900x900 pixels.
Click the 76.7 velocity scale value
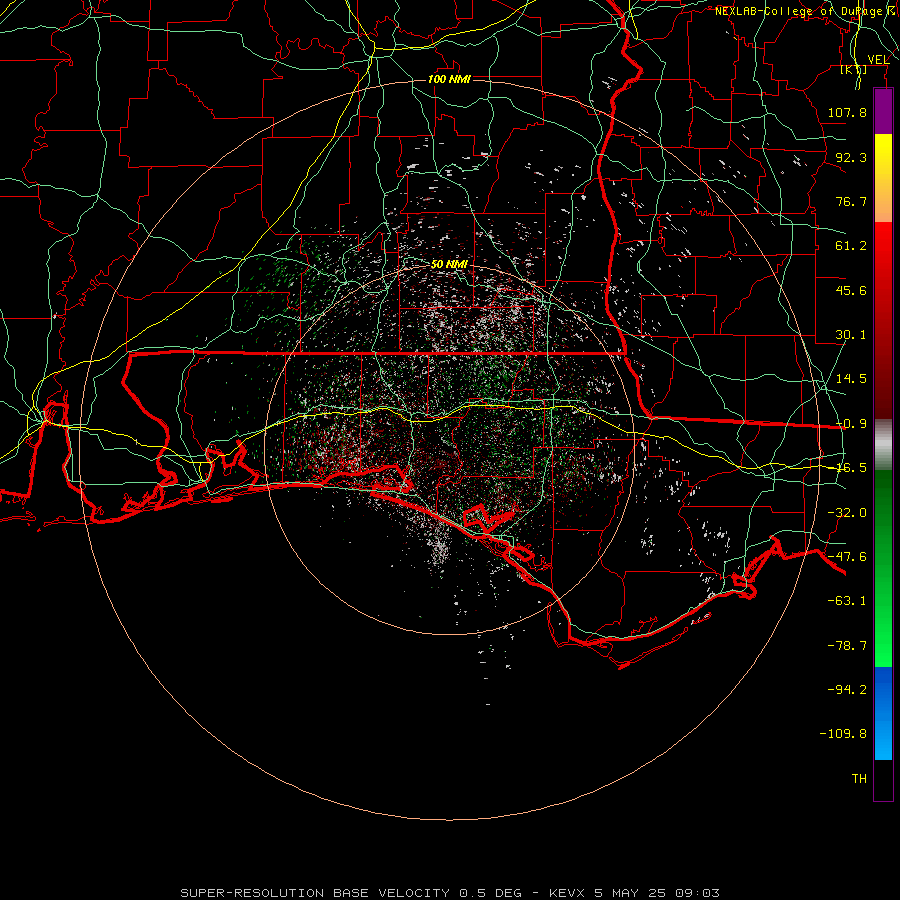[x=851, y=201]
